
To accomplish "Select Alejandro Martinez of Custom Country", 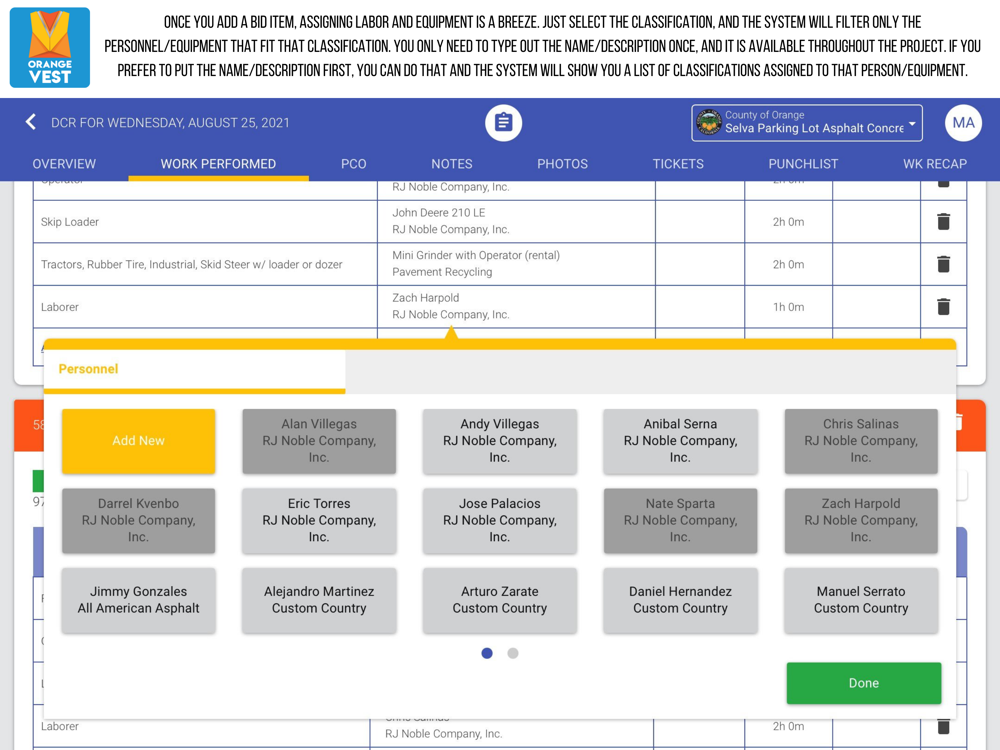I will [319, 600].
